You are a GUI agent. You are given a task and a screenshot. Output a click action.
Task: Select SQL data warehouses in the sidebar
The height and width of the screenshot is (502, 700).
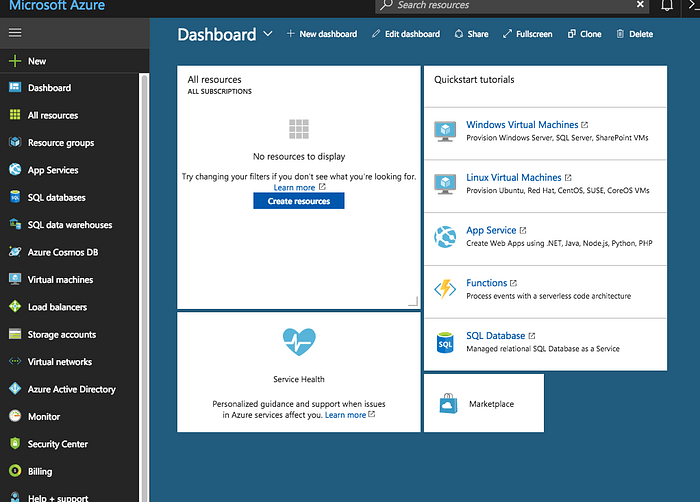click(x=70, y=225)
